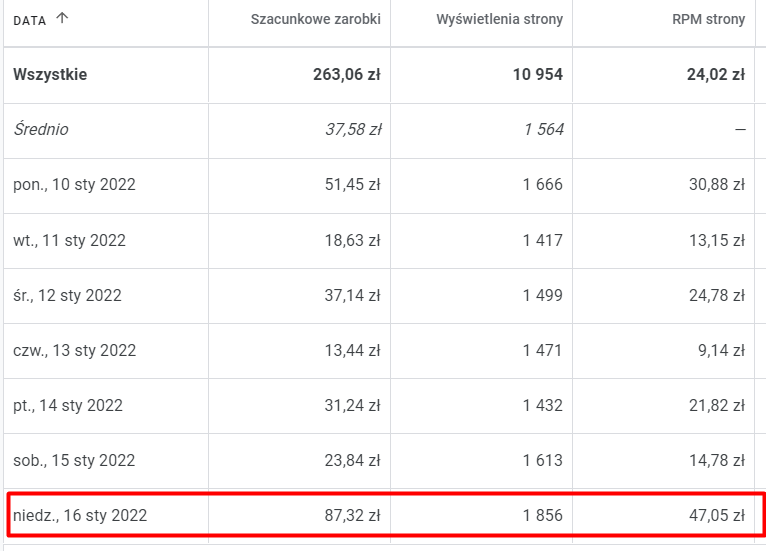
Task: Click the sob., 15 sty 2022 row
Action: click(x=74, y=460)
